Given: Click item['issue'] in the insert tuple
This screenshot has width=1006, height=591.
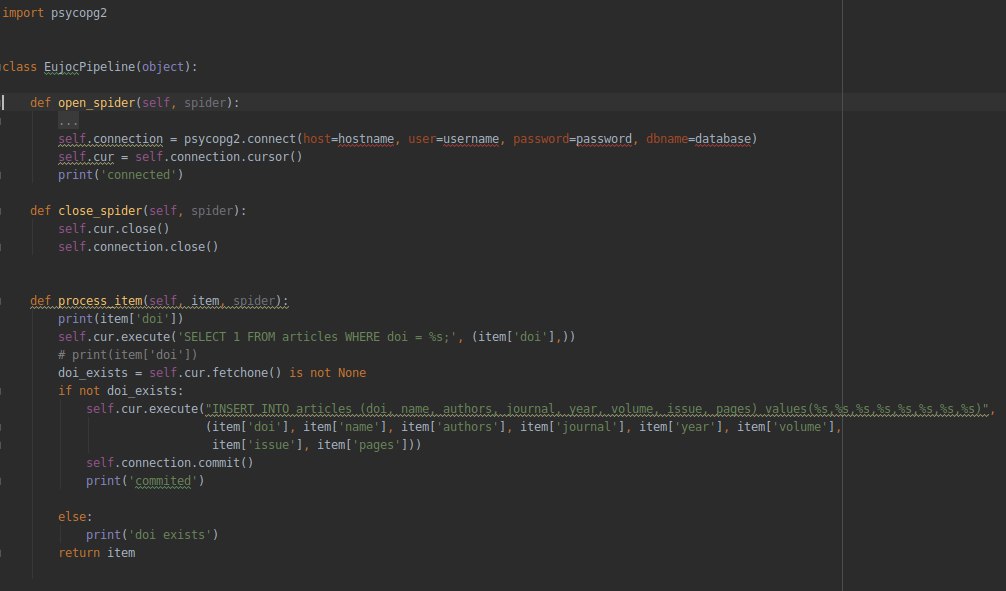Looking at the screenshot, I should click(257, 444).
